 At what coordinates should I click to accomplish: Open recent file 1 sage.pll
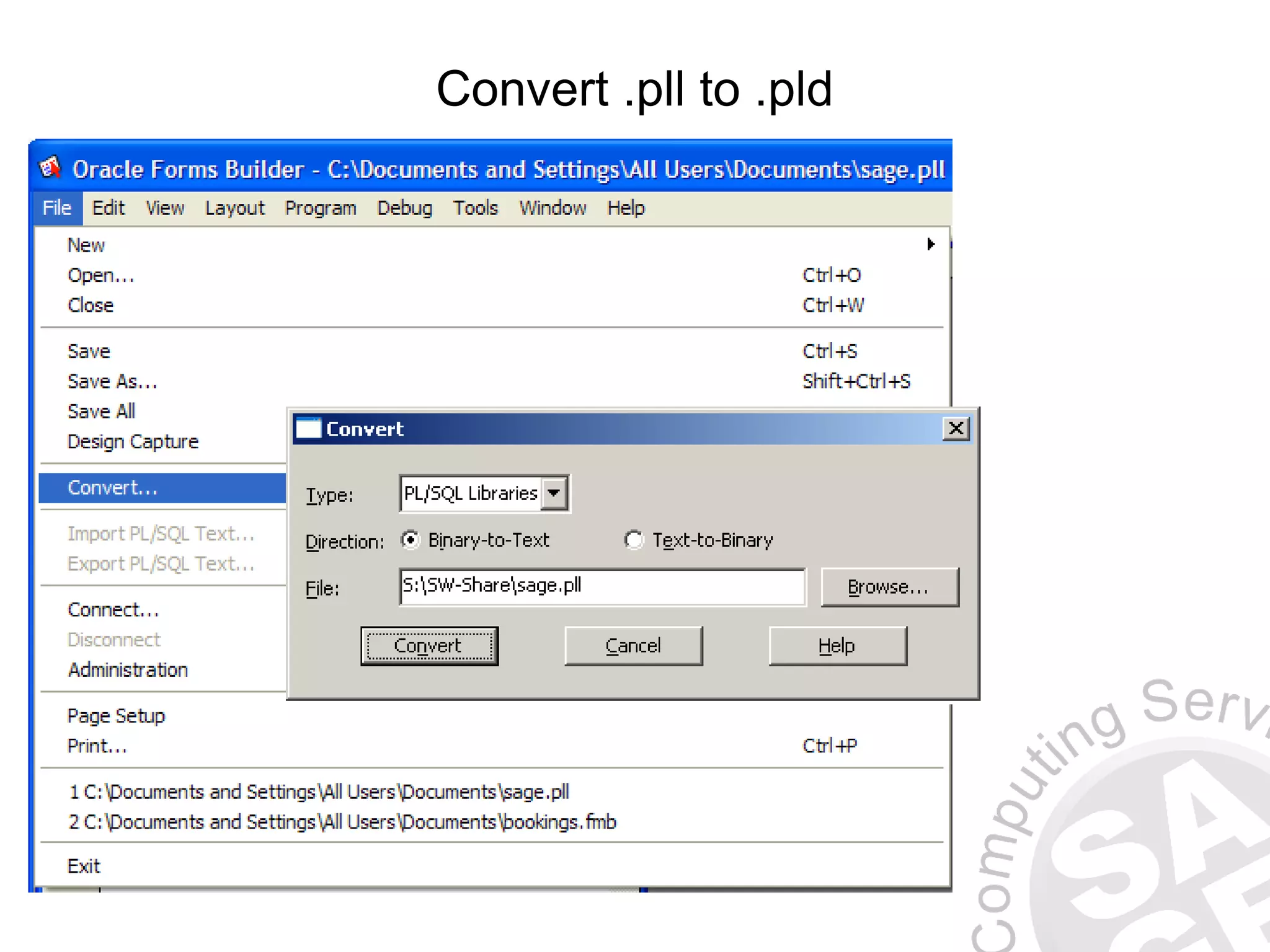coord(493,791)
